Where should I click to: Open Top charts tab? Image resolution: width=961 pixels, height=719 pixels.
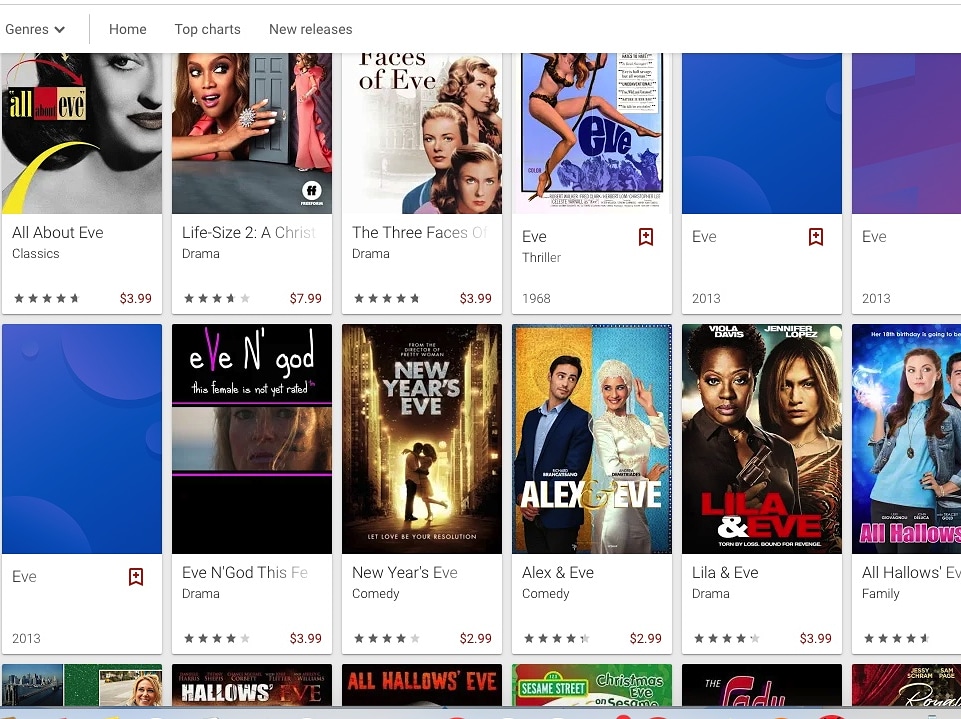coord(207,29)
